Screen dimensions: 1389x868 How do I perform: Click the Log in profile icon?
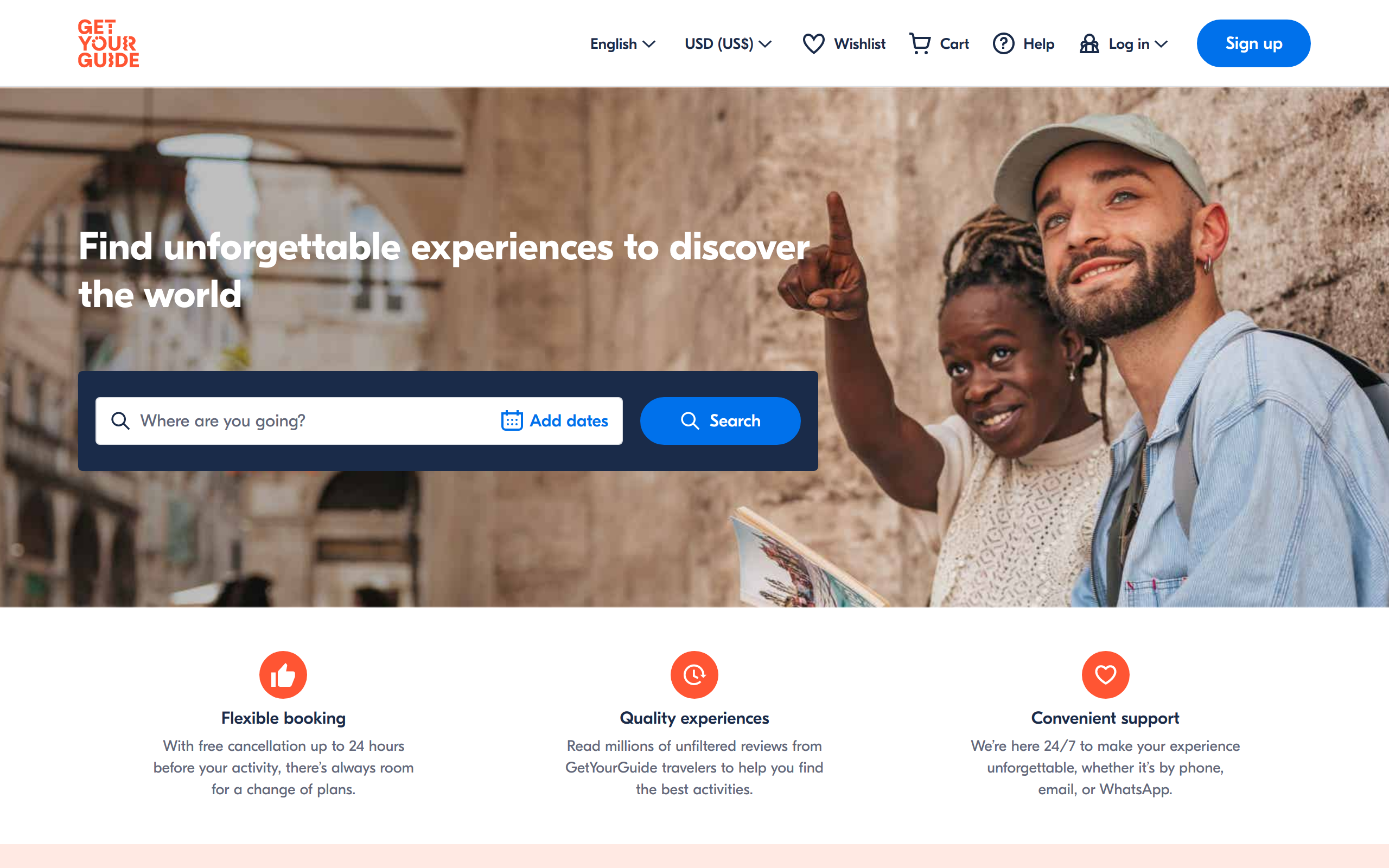click(1089, 43)
